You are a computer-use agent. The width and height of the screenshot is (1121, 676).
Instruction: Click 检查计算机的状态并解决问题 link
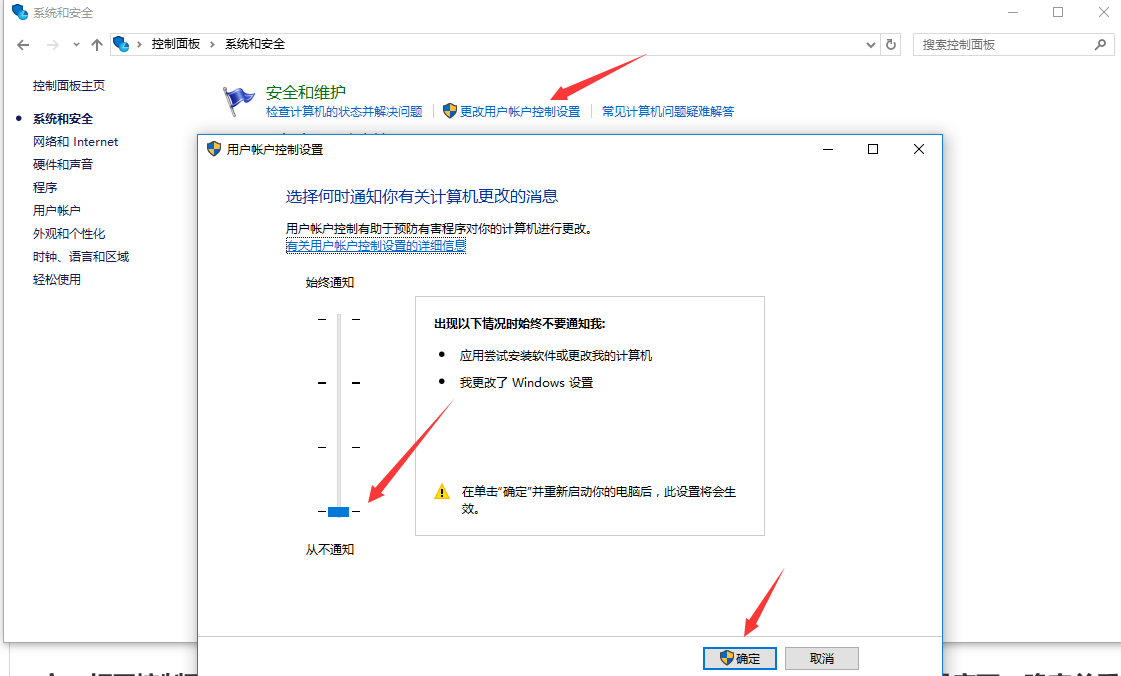click(x=344, y=111)
